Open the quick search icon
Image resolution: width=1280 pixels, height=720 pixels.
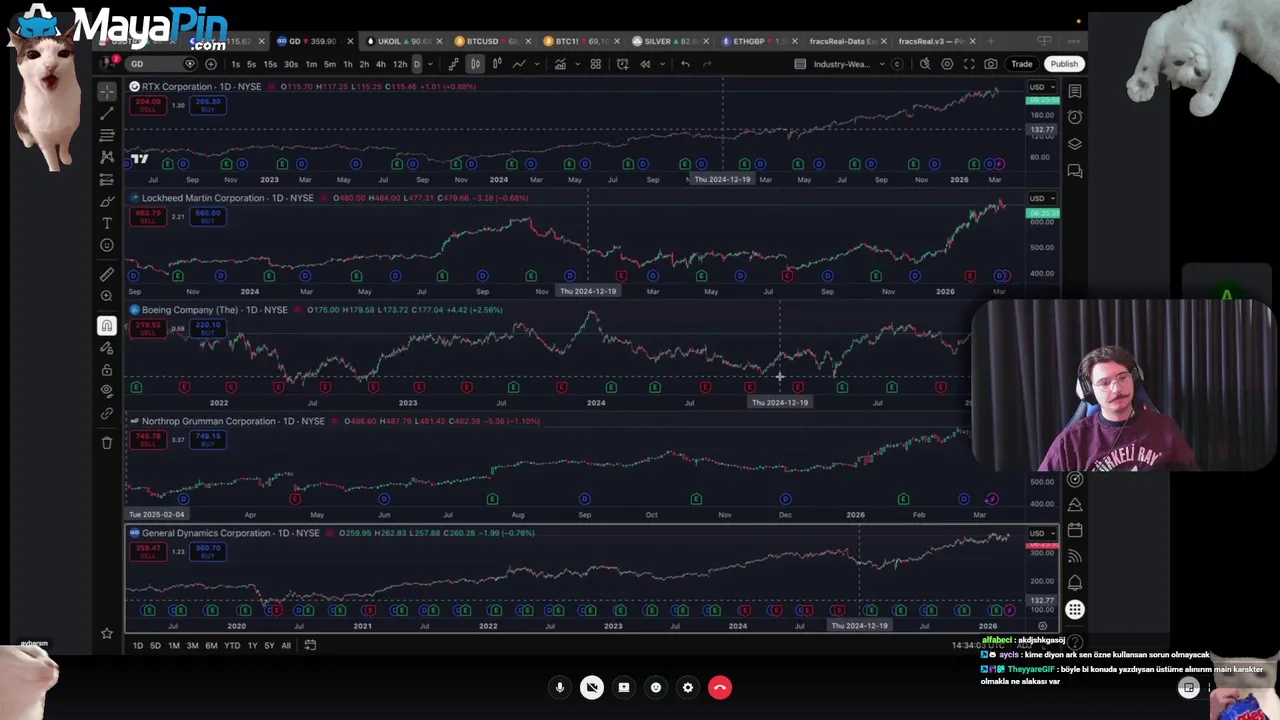[x=925, y=64]
